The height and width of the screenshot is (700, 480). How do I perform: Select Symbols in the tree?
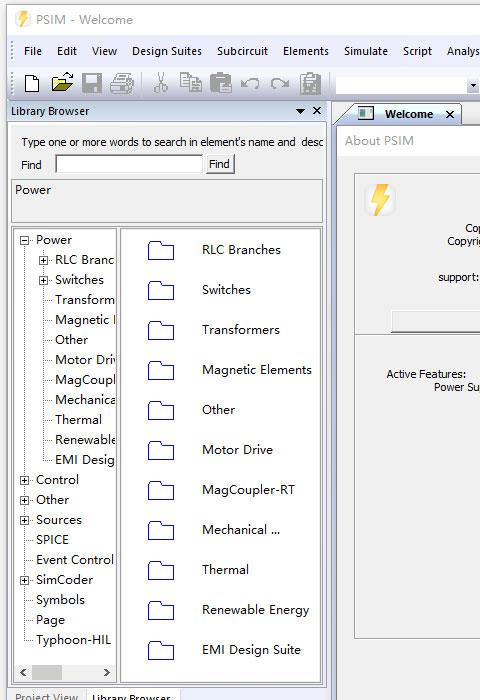tap(60, 600)
